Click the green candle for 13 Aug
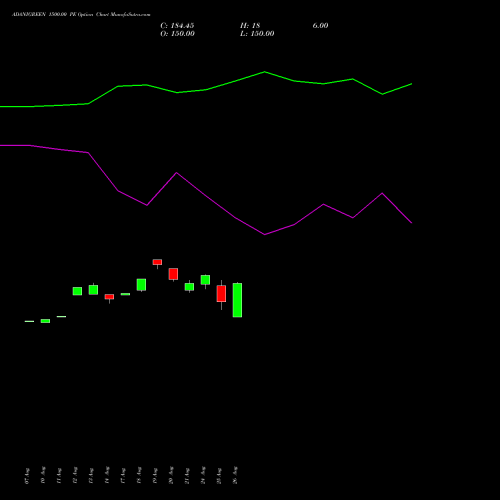The height and width of the screenshot is (500, 500). pyautogui.click(x=93, y=290)
